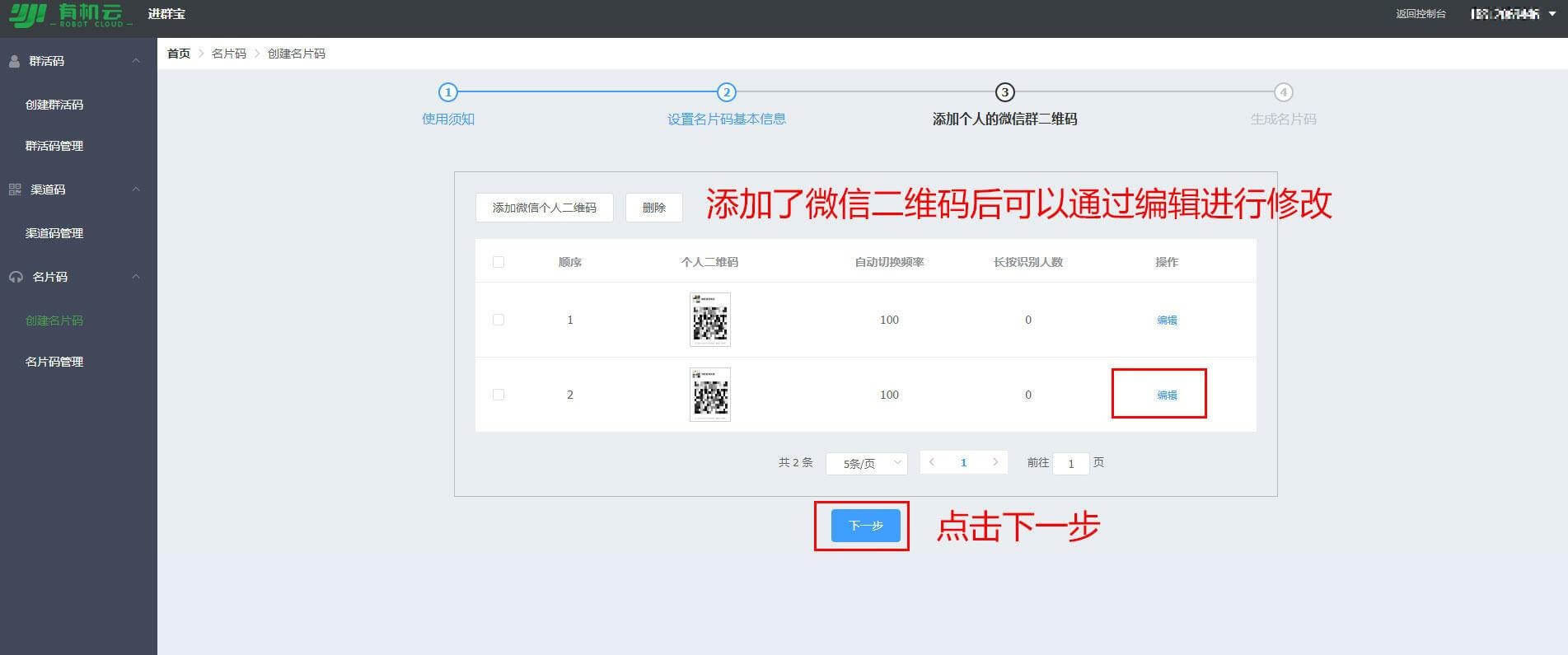Click the blue 下一步 button
Image resolution: width=1568 pixels, height=655 pixels.
coord(865,526)
